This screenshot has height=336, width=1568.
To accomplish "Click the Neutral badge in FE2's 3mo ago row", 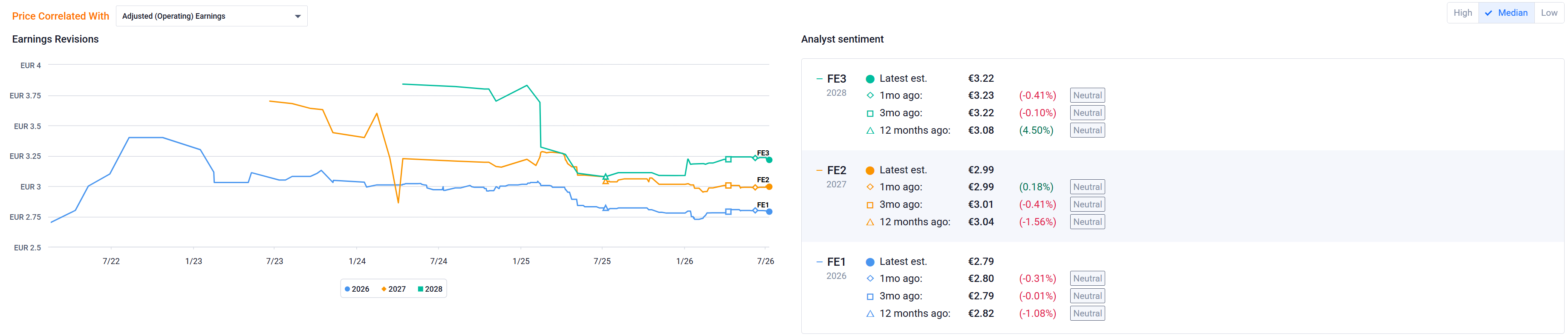I will coord(1087,204).
